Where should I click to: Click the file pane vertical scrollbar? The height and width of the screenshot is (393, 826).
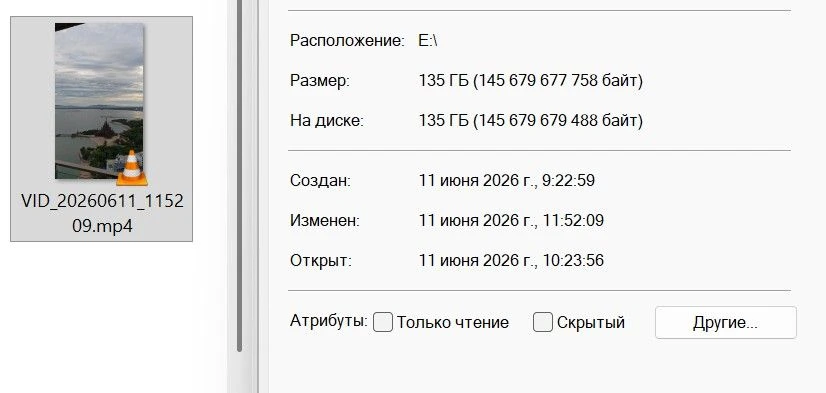[240, 176]
